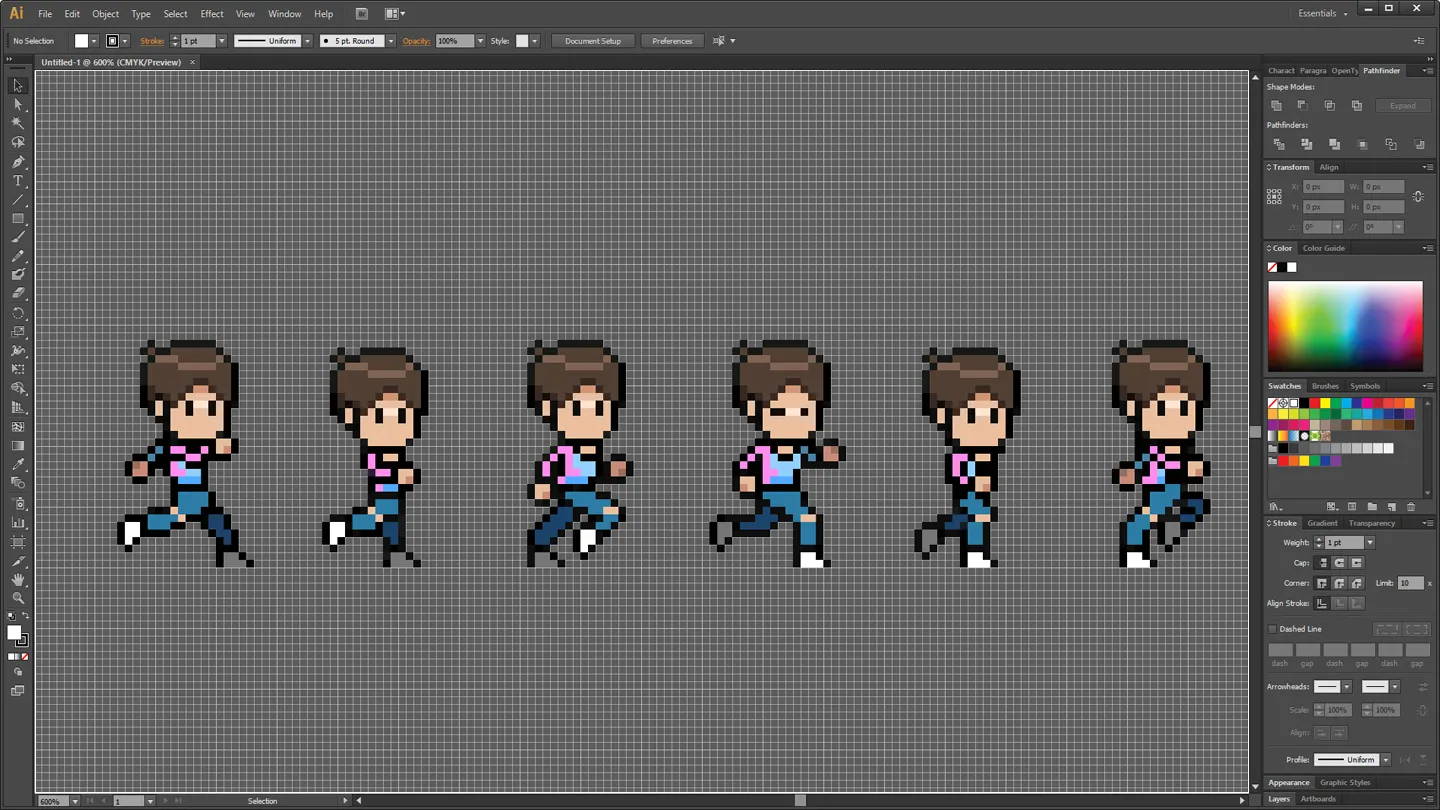
Task: Select the Pen tool
Action: pyautogui.click(x=18, y=162)
